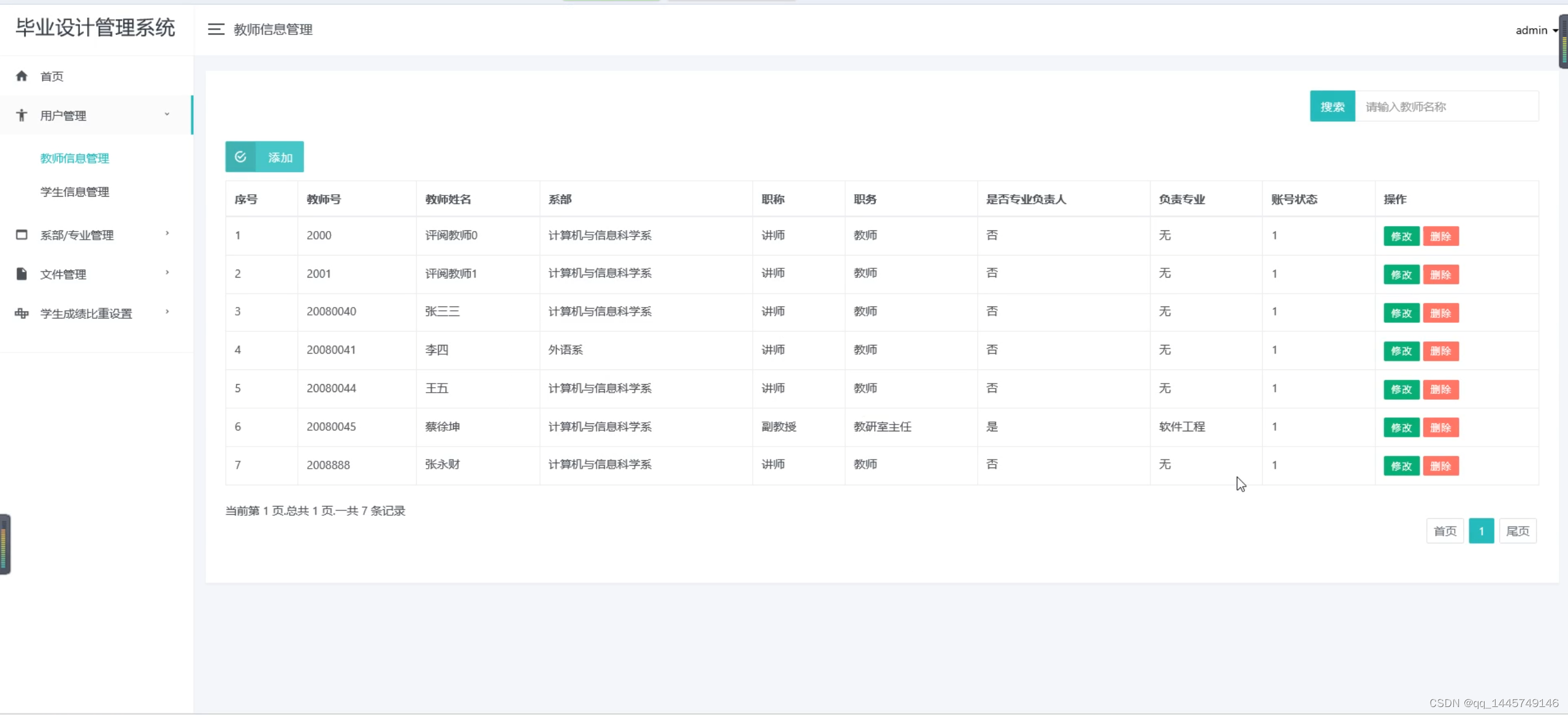Go to 尾页 in pagination

click(1517, 531)
